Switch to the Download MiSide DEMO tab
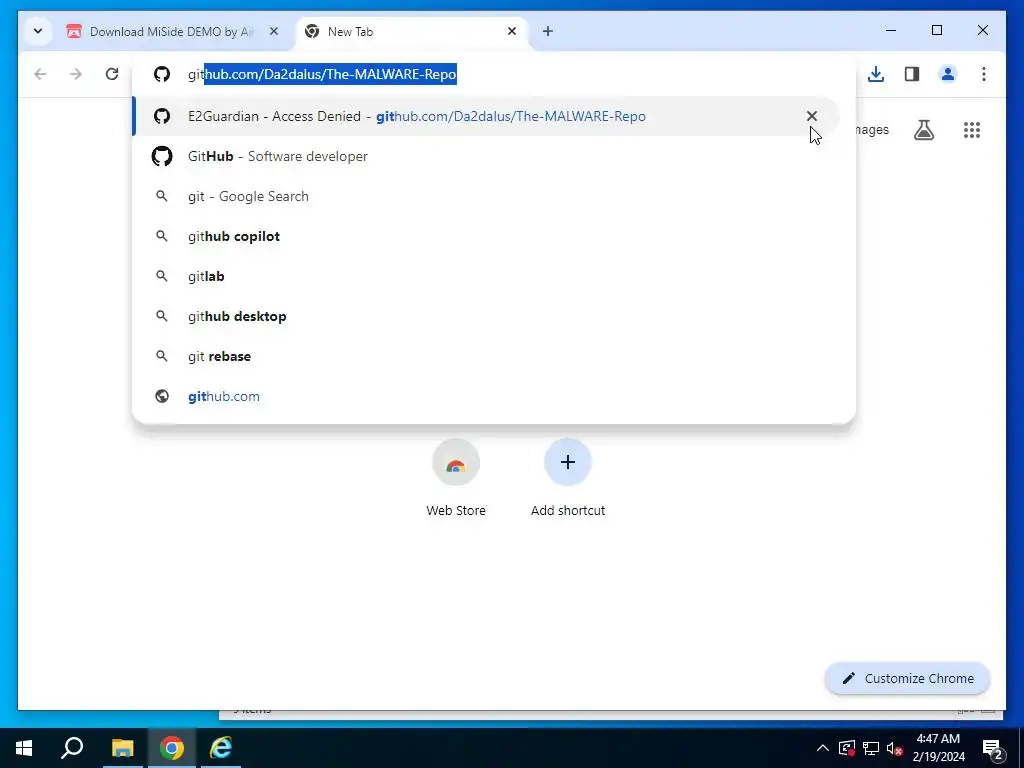This screenshot has width=1024, height=768. [x=171, y=31]
